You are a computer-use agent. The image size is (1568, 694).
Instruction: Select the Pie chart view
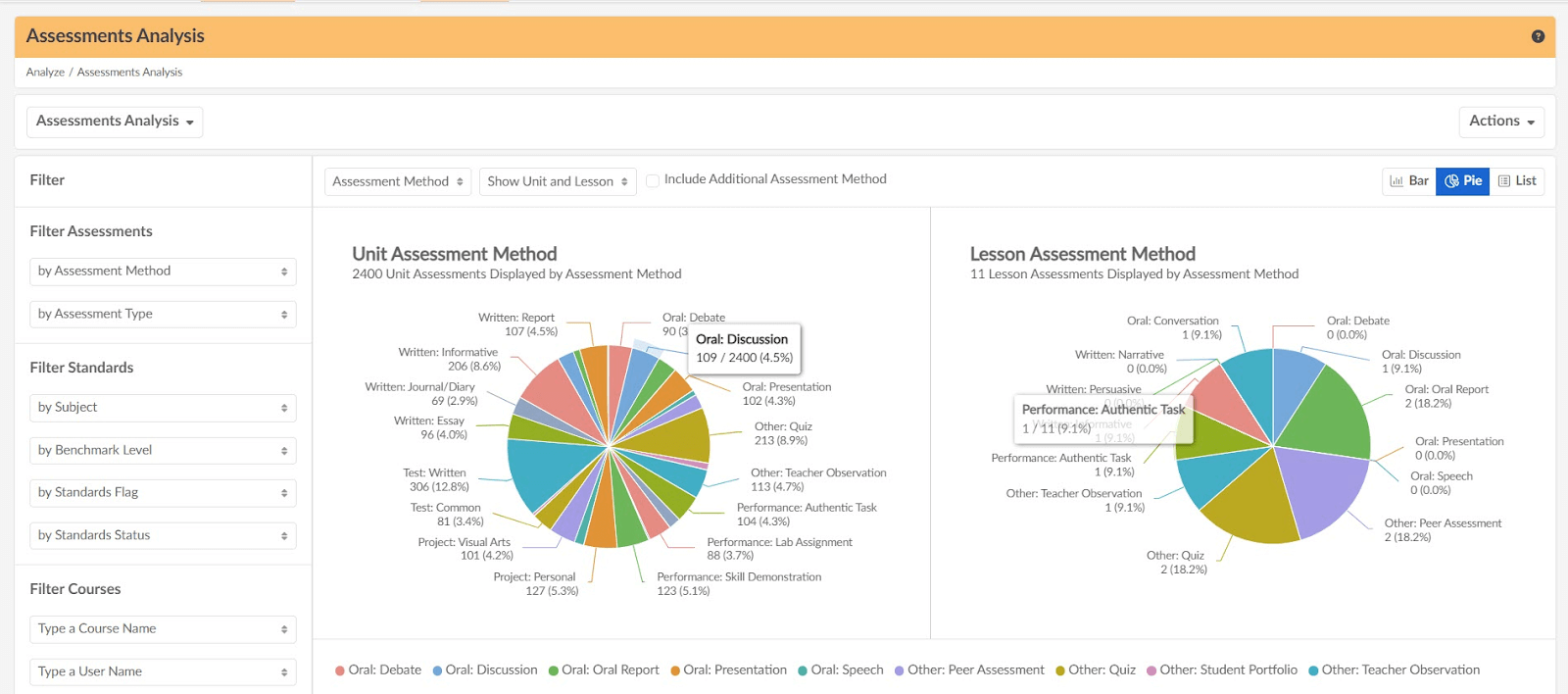(1462, 181)
